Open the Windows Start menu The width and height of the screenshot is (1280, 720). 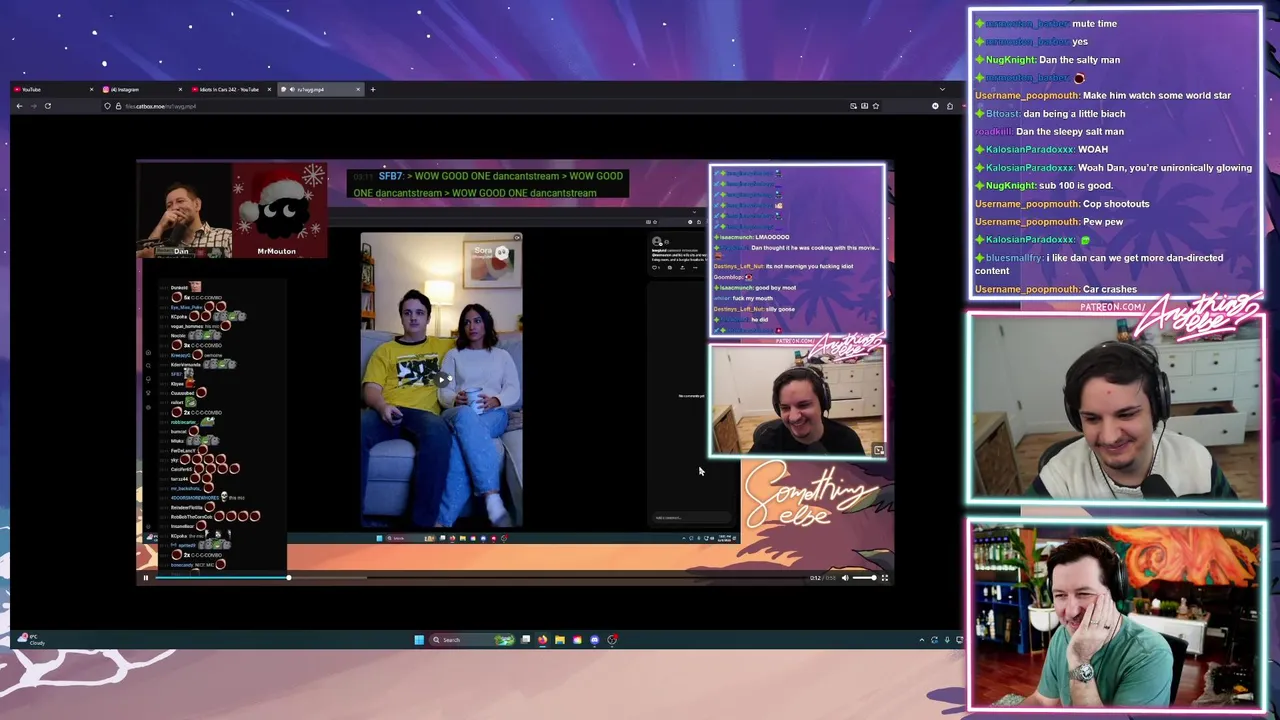[419, 640]
